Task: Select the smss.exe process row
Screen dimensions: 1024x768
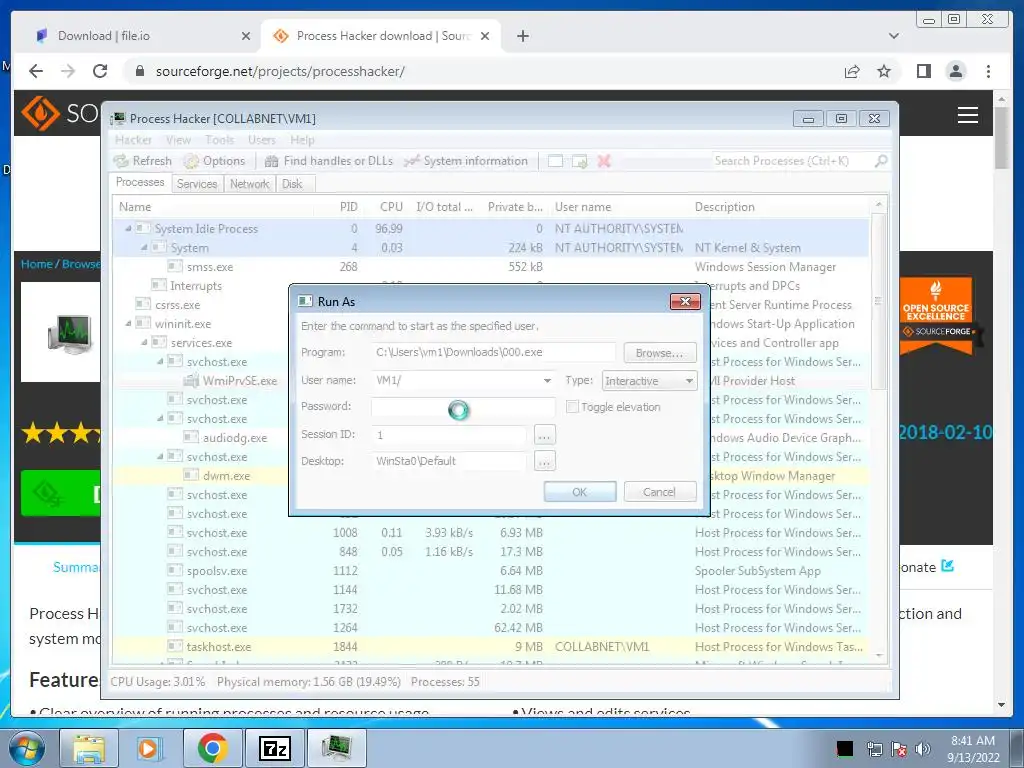Action: [490, 266]
